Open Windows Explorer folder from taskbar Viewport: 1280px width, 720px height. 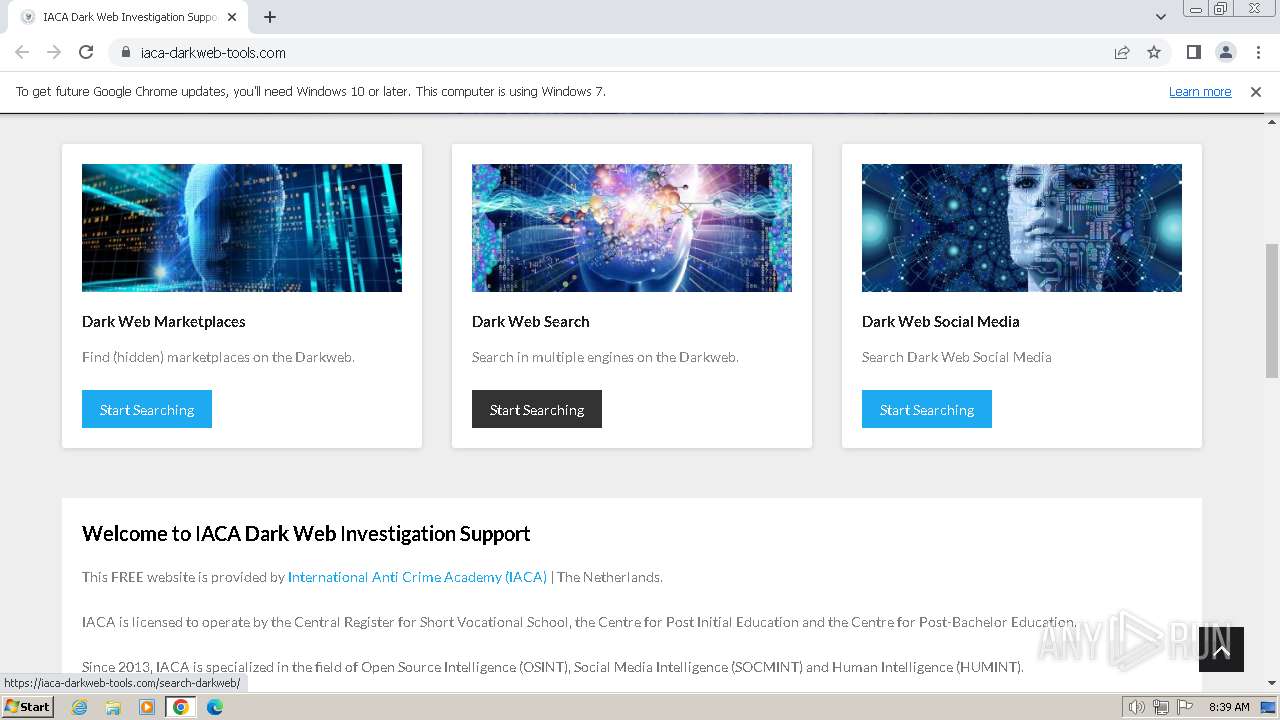pos(113,707)
